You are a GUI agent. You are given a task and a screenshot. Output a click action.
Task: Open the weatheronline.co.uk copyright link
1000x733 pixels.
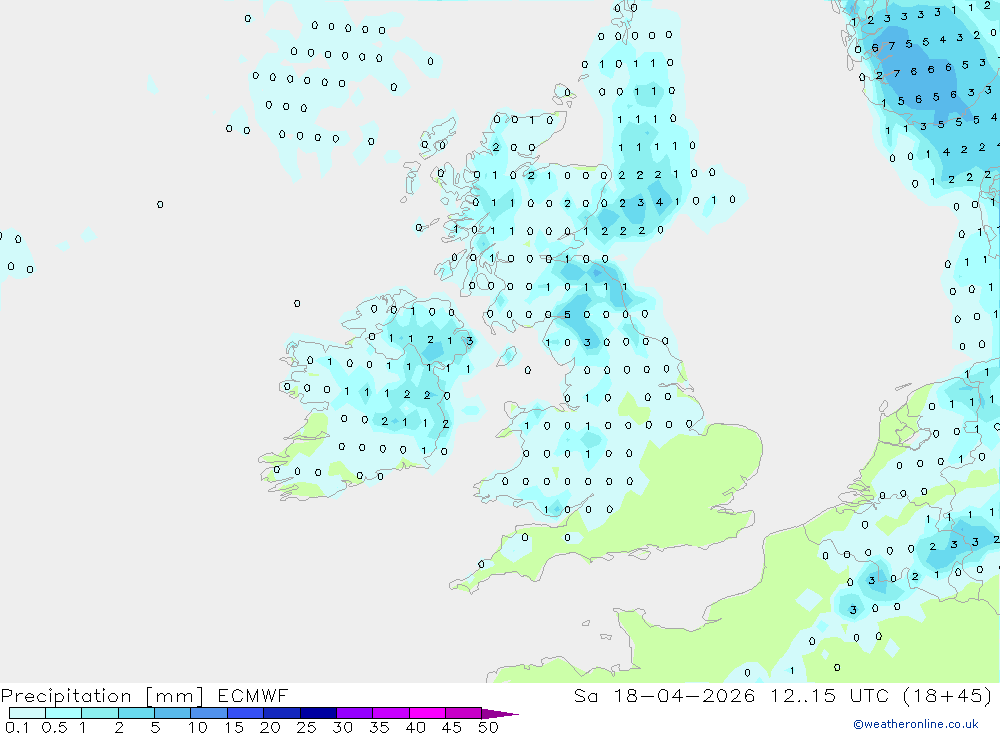[916, 724]
